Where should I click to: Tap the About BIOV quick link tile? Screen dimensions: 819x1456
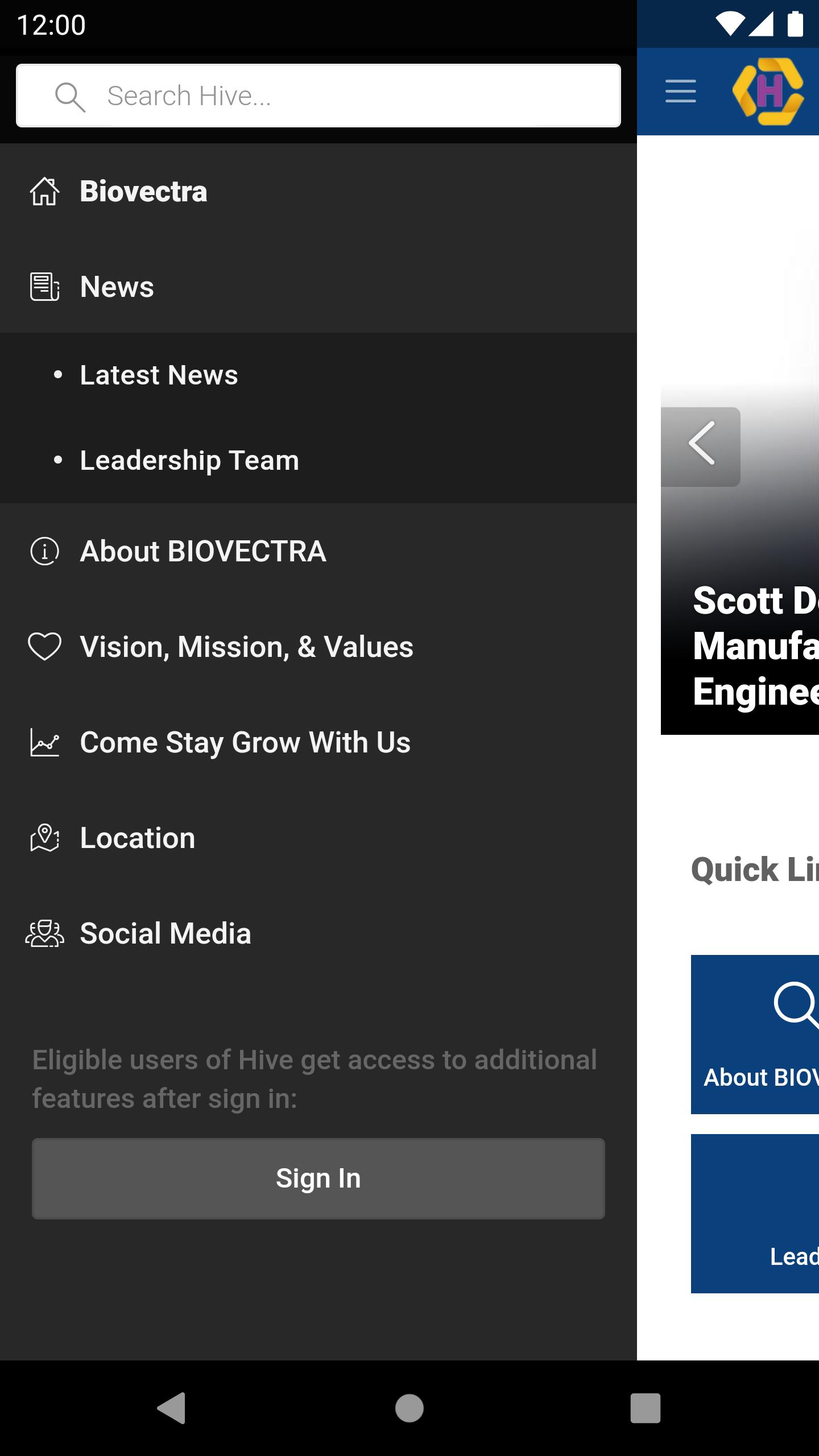point(755,1035)
